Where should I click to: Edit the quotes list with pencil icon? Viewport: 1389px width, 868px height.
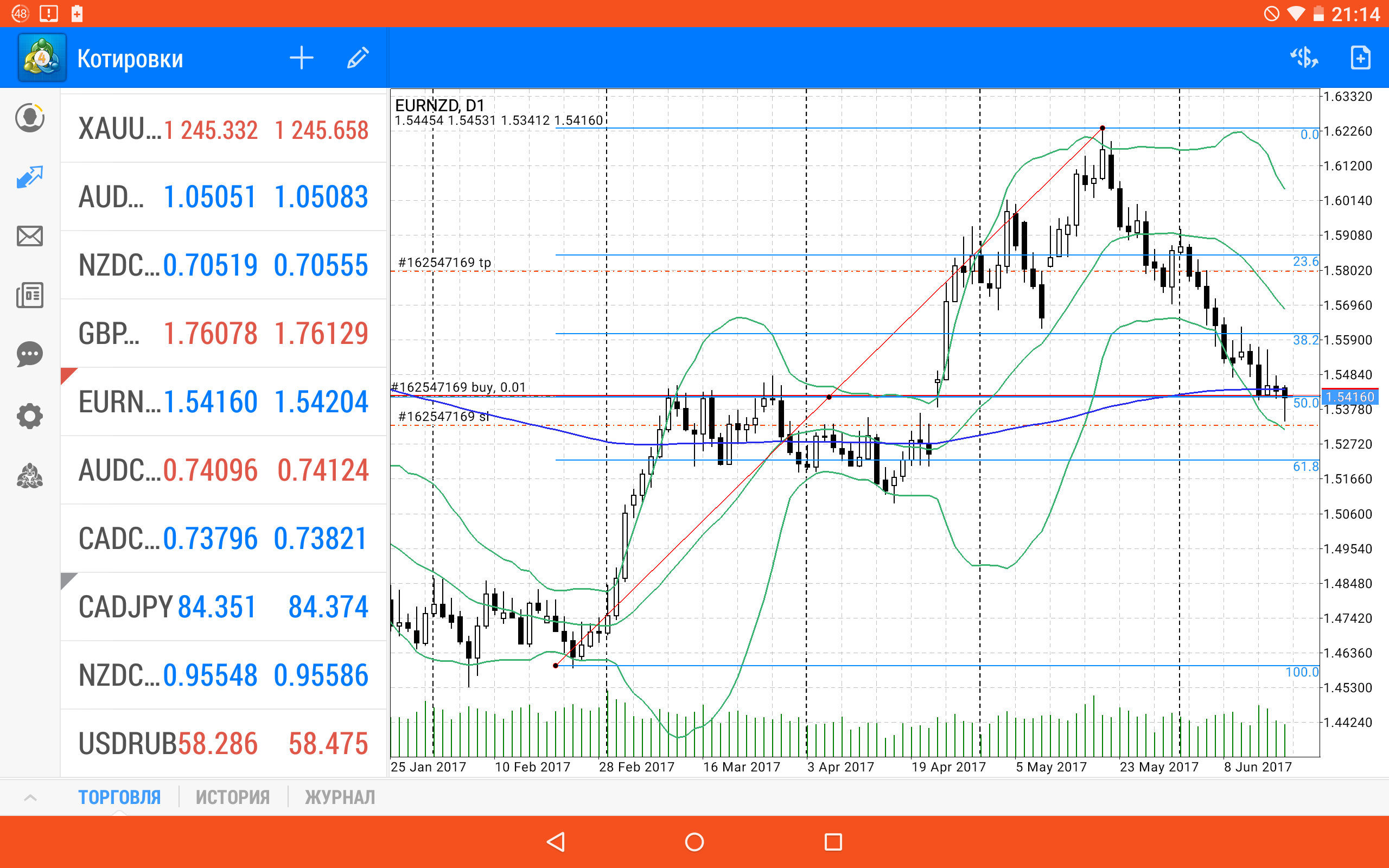358,58
